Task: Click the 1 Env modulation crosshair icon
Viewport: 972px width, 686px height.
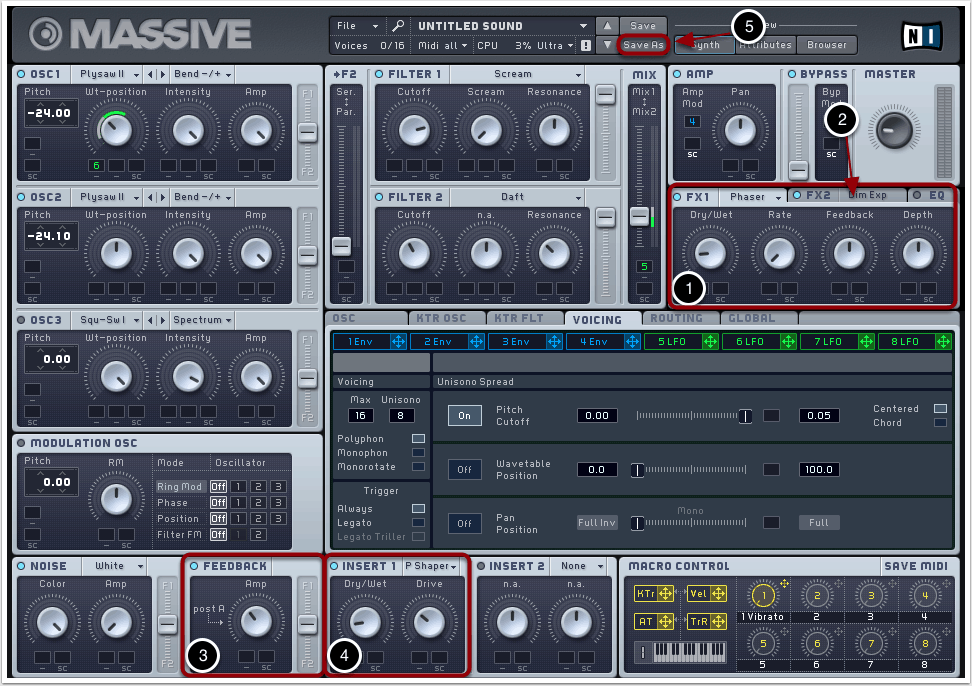Action: (x=397, y=342)
